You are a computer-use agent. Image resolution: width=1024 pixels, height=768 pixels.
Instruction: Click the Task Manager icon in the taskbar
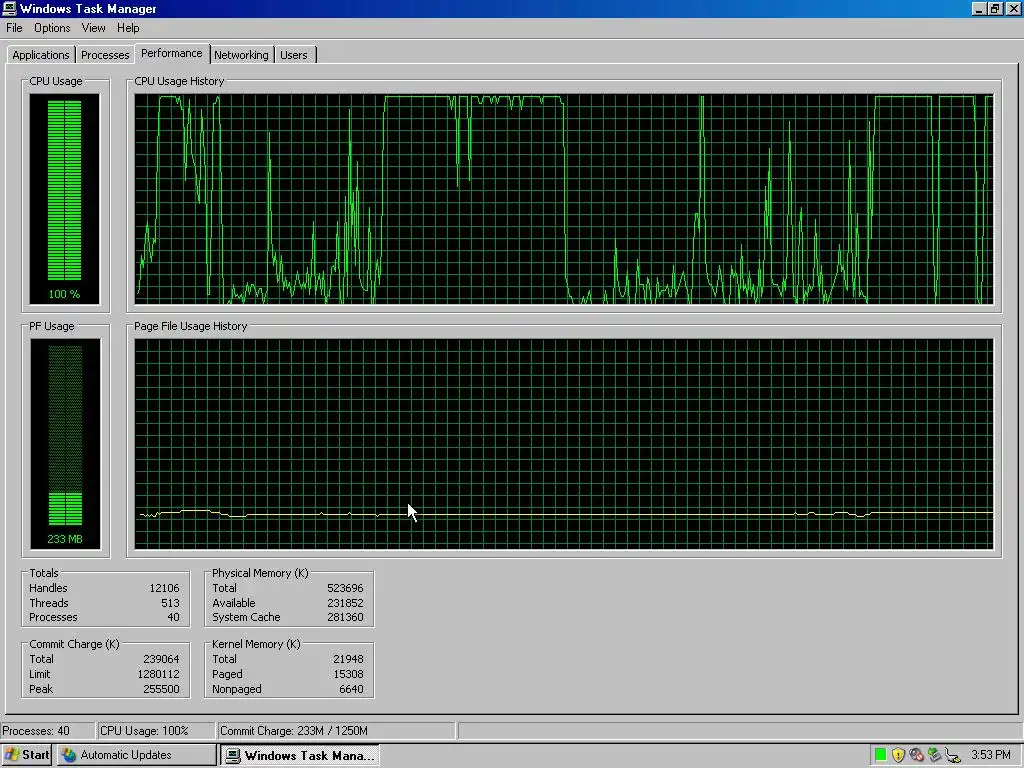pyautogui.click(x=232, y=756)
